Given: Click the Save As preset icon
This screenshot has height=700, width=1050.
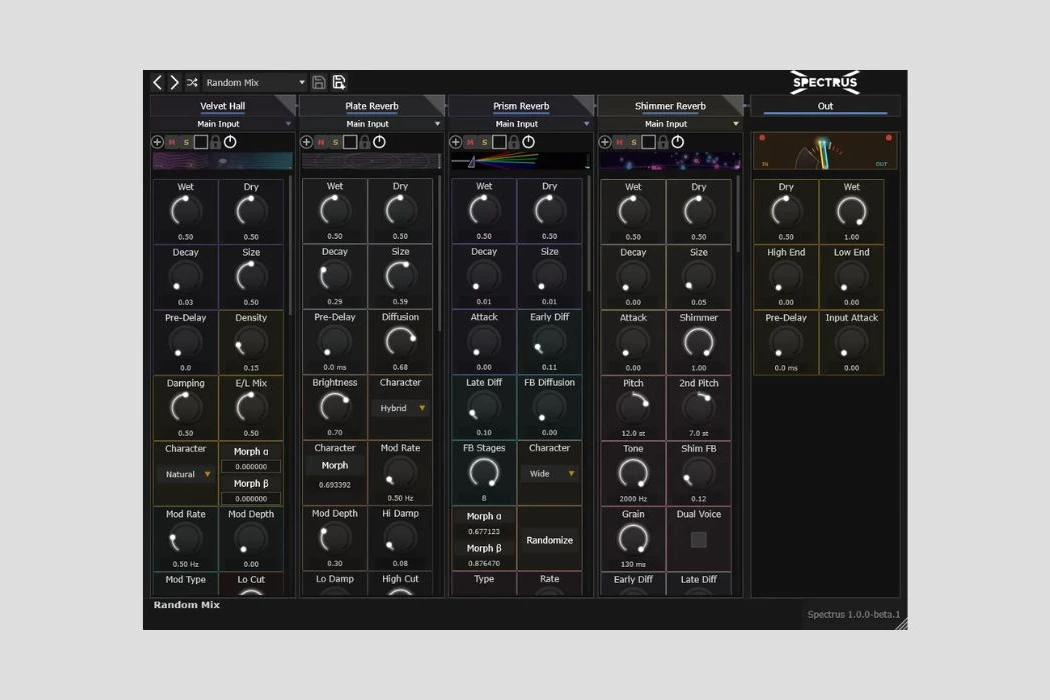Looking at the screenshot, I should (x=339, y=83).
